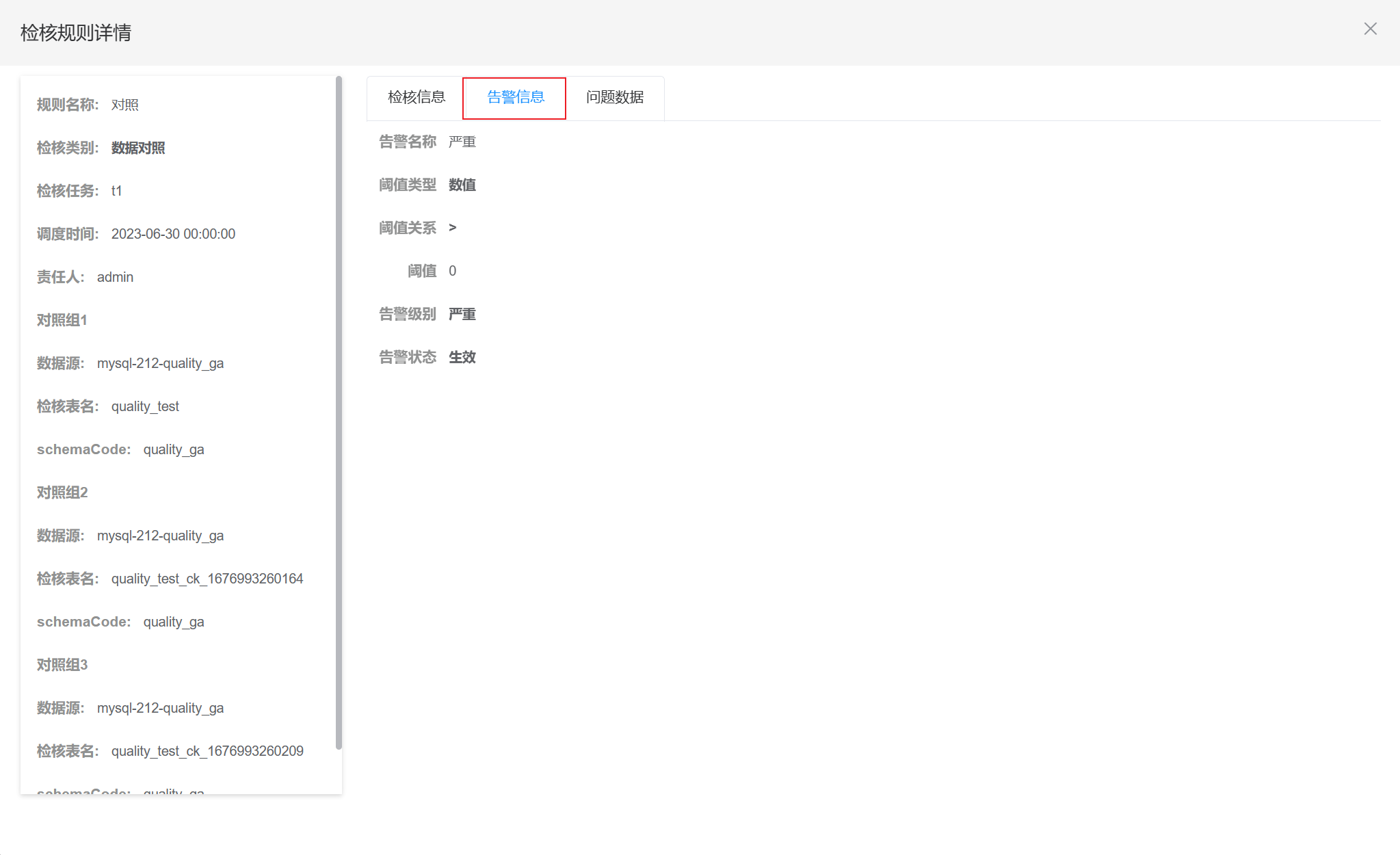Click the left panel vertical scrollbar
The height and width of the screenshot is (855, 1400).
[x=339, y=410]
